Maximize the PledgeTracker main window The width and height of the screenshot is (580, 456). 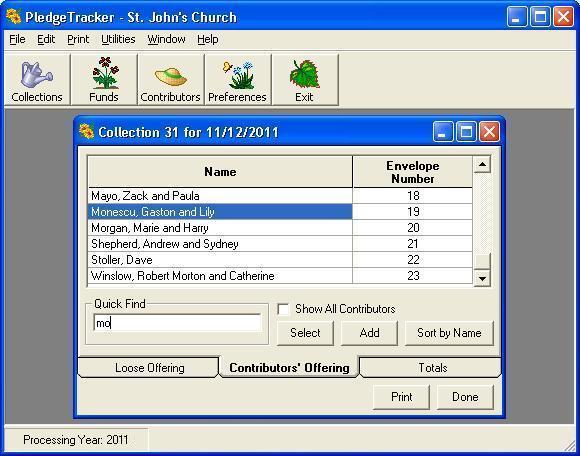click(x=540, y=17)
